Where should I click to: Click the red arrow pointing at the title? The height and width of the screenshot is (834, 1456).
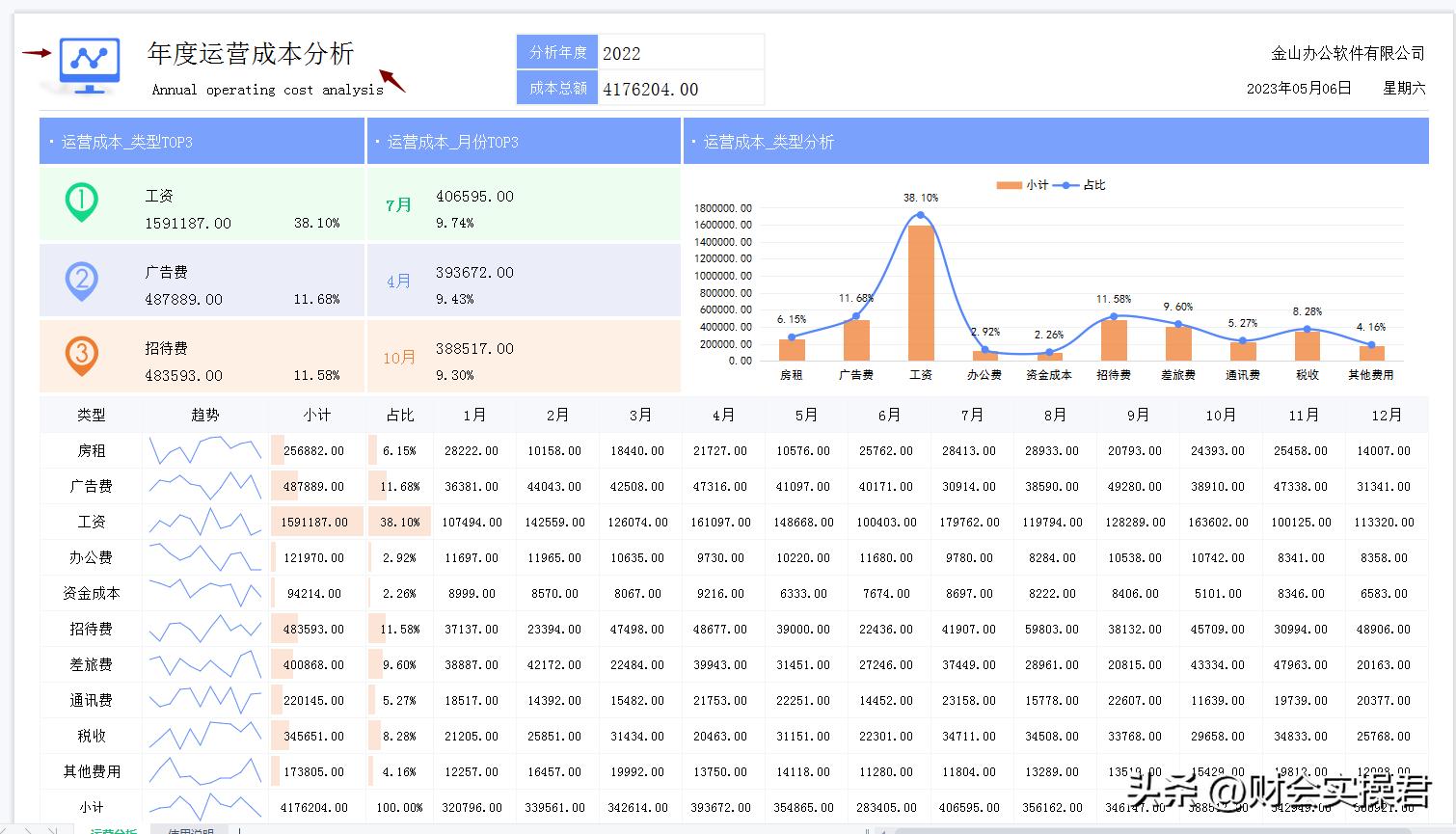[x=391, y=81]
